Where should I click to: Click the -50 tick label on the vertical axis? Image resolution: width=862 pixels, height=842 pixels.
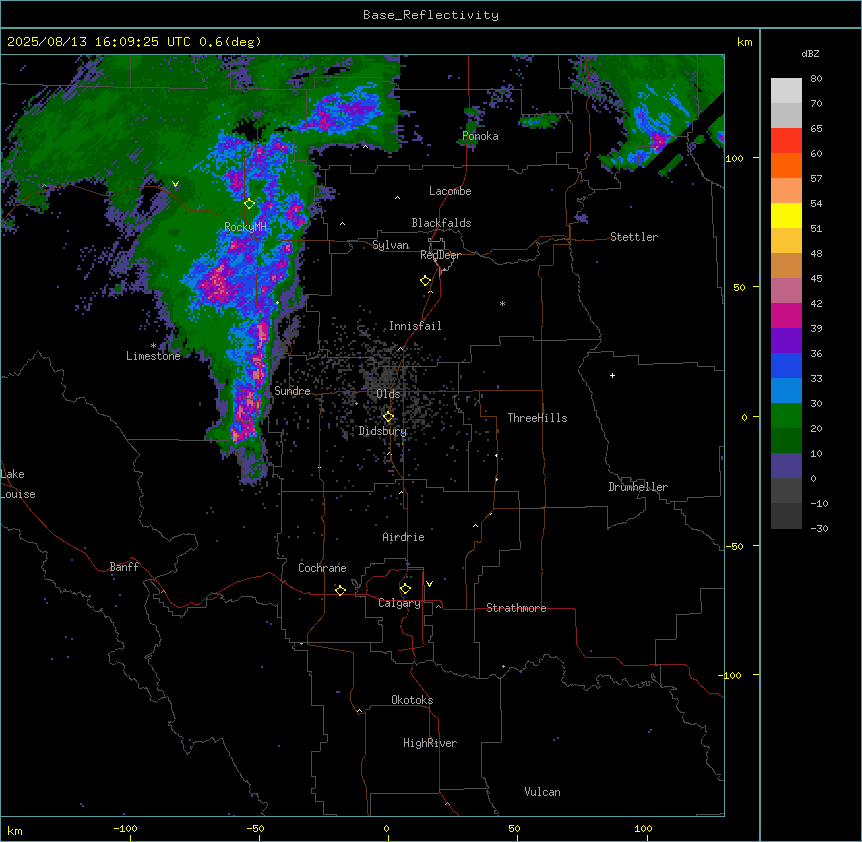tap(734, 546)
